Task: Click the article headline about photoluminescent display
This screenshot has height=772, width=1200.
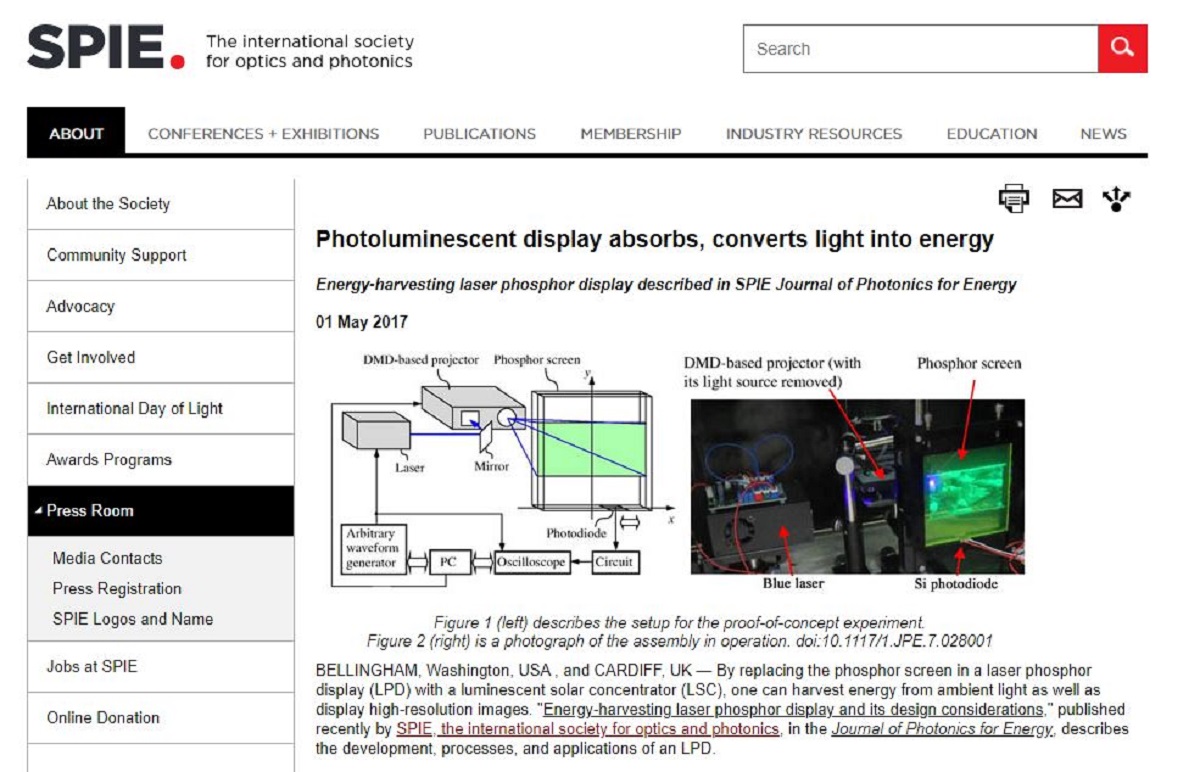Action: [x=655, y=240]
